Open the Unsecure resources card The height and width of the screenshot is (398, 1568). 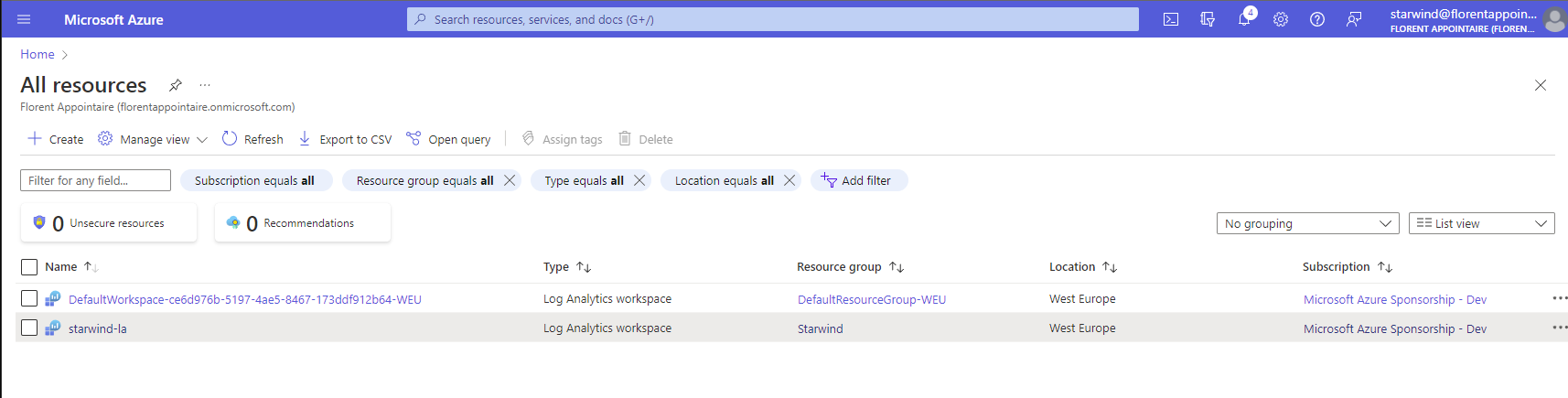click(x=109, y=223)
